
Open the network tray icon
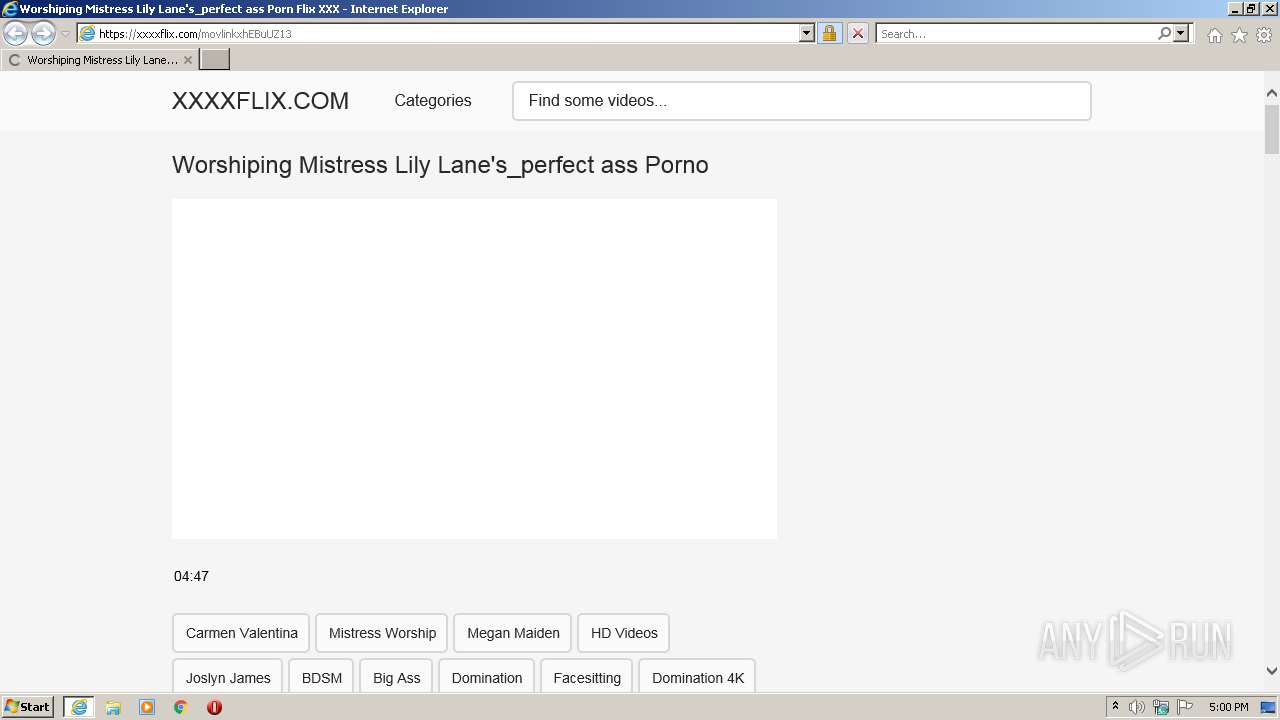[1161, 707]
